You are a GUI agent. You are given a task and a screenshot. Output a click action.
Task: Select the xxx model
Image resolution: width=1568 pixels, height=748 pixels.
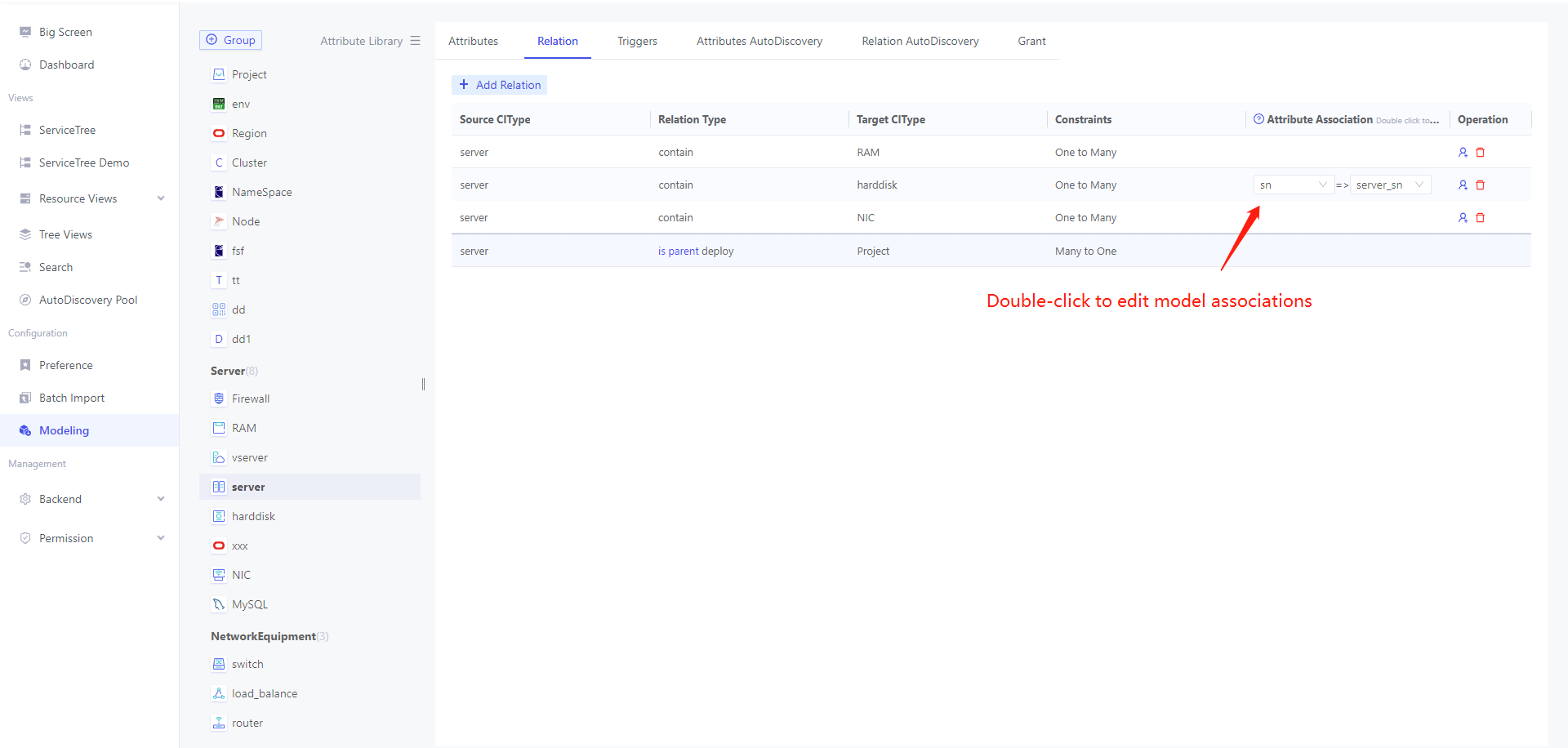point(310,545)
